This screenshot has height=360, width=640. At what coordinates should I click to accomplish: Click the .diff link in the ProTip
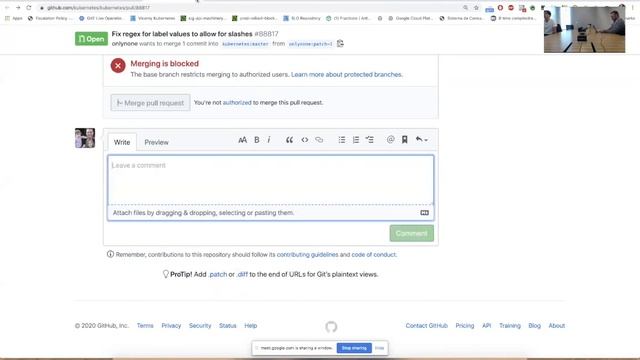pyautogui.click(x=242, y=275)
